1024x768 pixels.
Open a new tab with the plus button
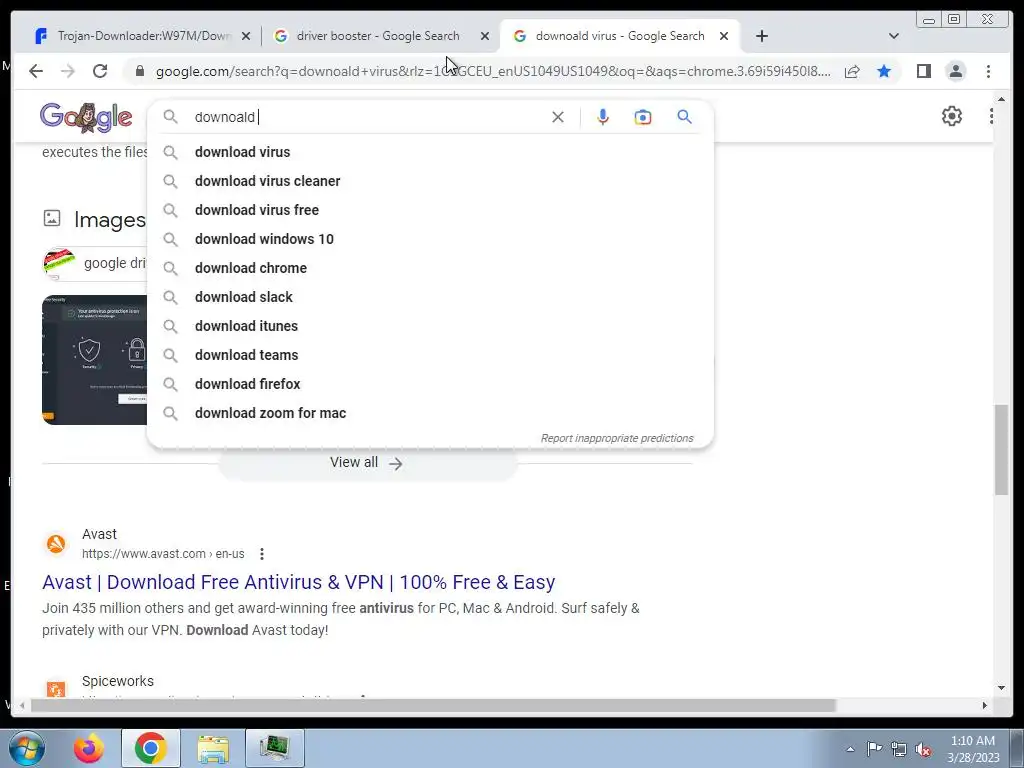coord(761,36)
